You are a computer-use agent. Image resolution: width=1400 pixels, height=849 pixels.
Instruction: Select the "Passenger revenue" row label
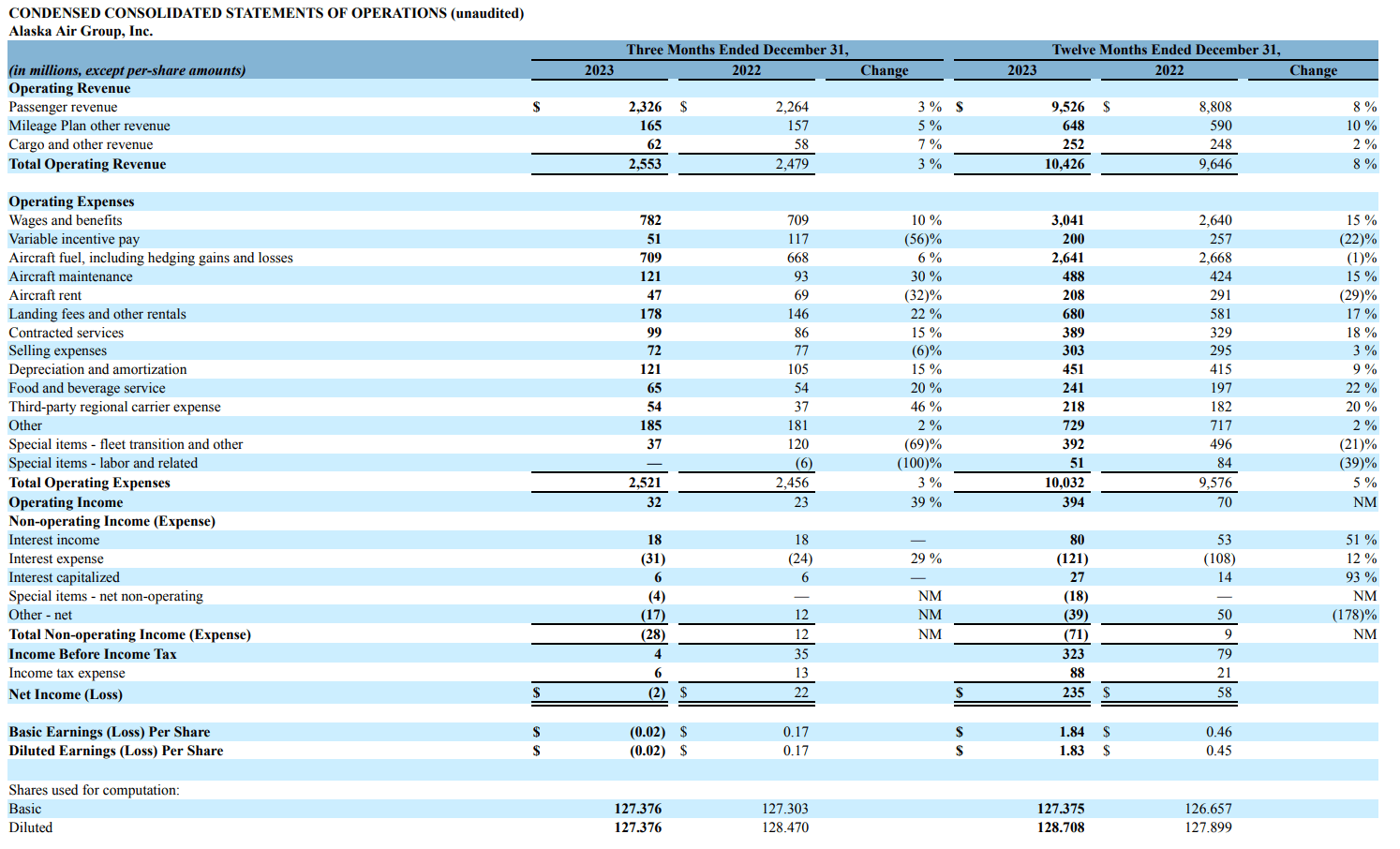point(63,107)
